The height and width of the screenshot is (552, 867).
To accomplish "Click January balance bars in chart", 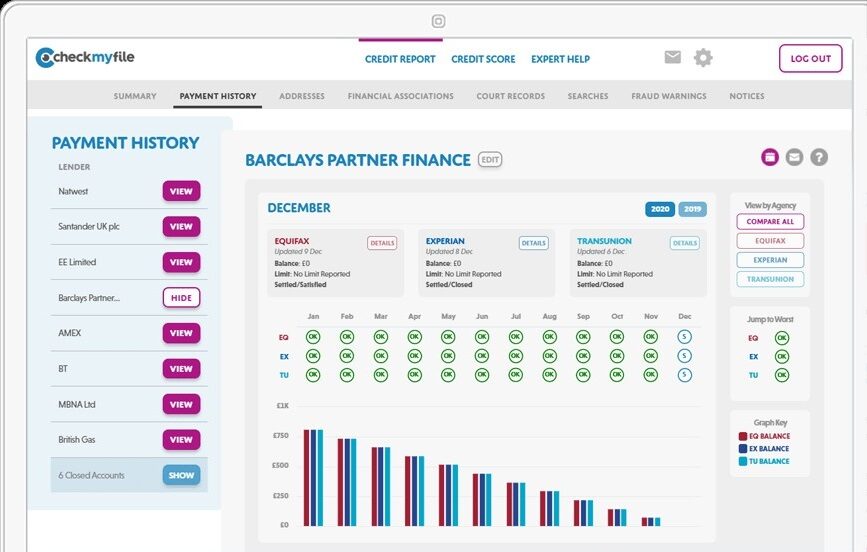I will point(314,478).
